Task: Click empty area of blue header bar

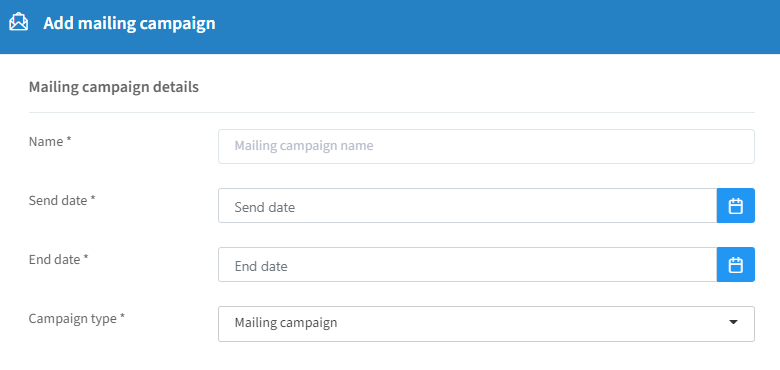Action: pyautogui.click(x=497, y=26)
